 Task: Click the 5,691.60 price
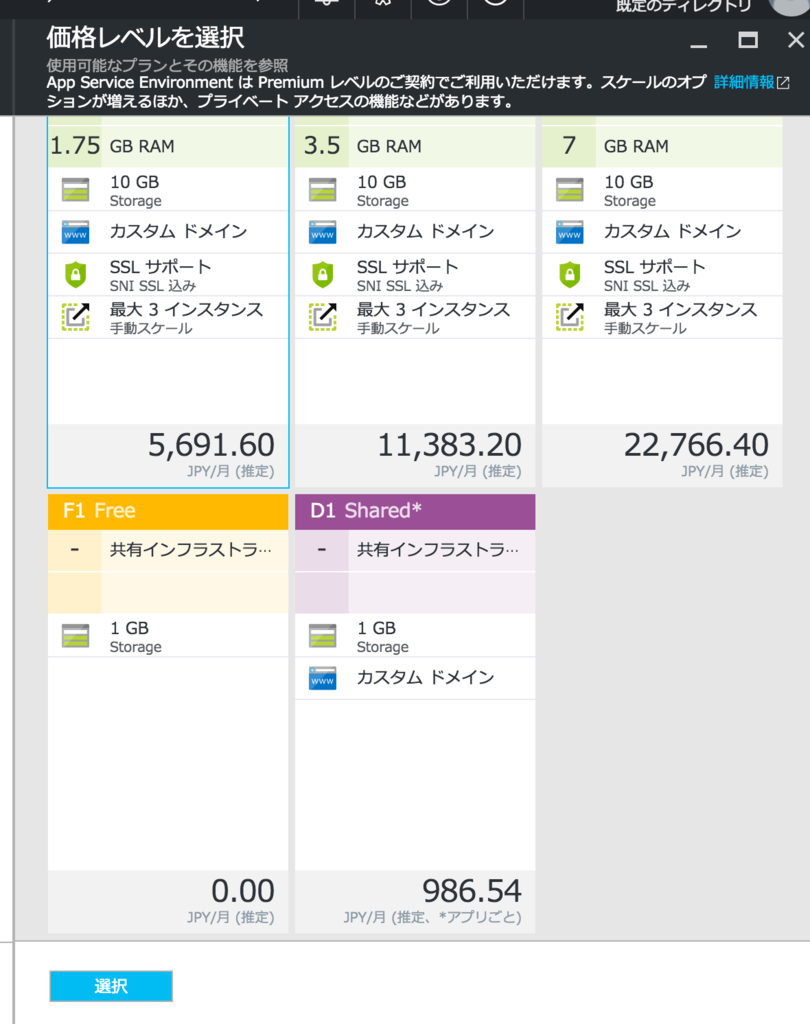pyautogui.click(x=211, y=445)
